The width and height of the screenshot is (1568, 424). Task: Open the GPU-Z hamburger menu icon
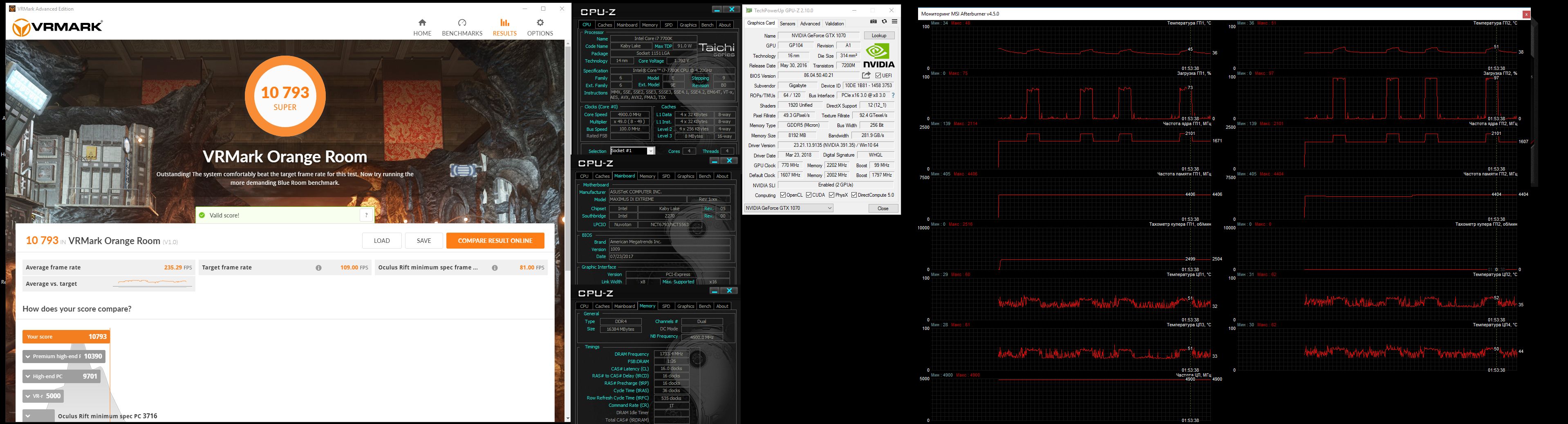point(894,22)
